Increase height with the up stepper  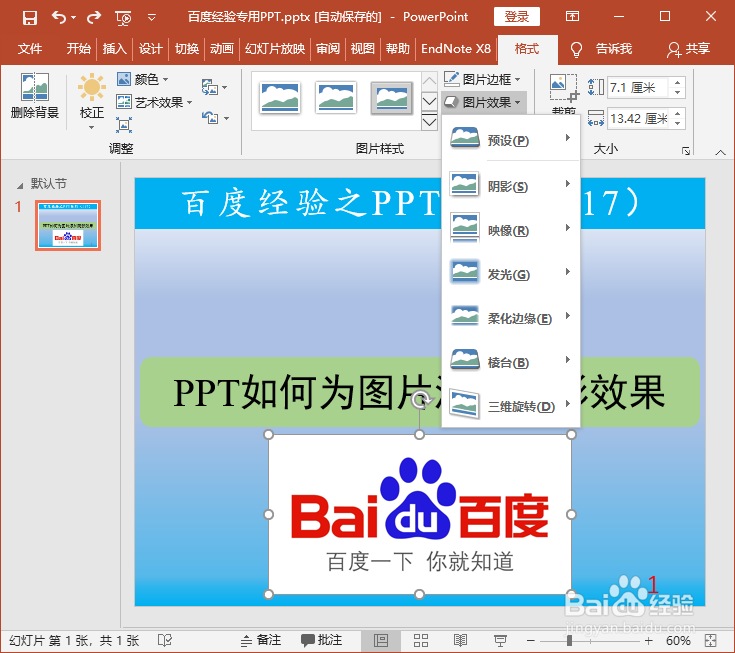coord(677,83)
